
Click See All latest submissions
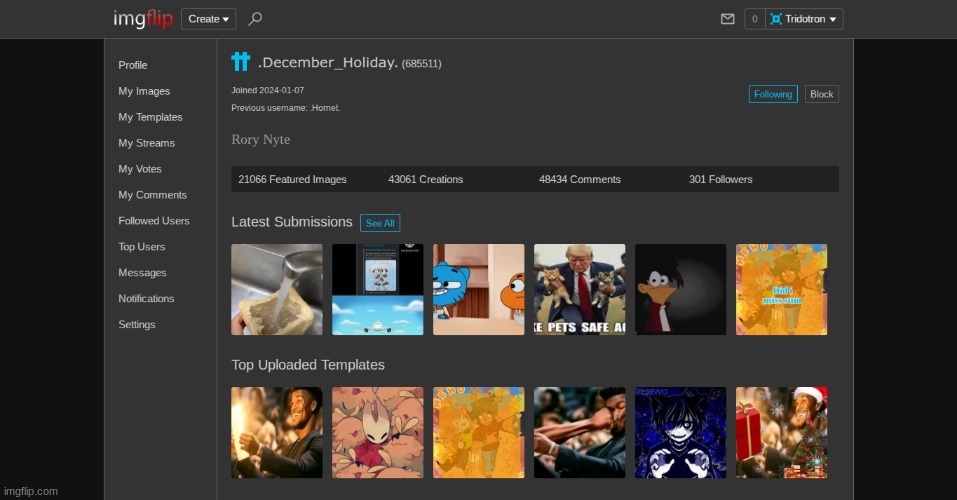tap(380, 223)
